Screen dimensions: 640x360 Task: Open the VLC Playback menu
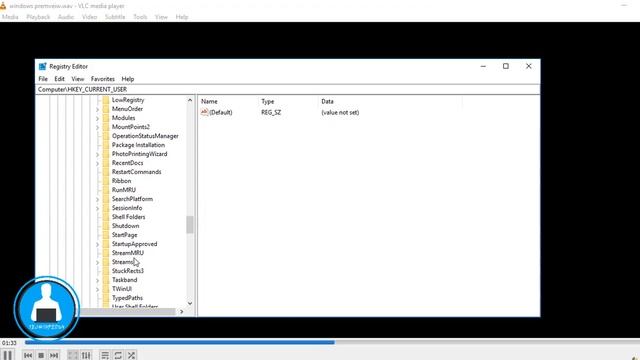point(38,17)
